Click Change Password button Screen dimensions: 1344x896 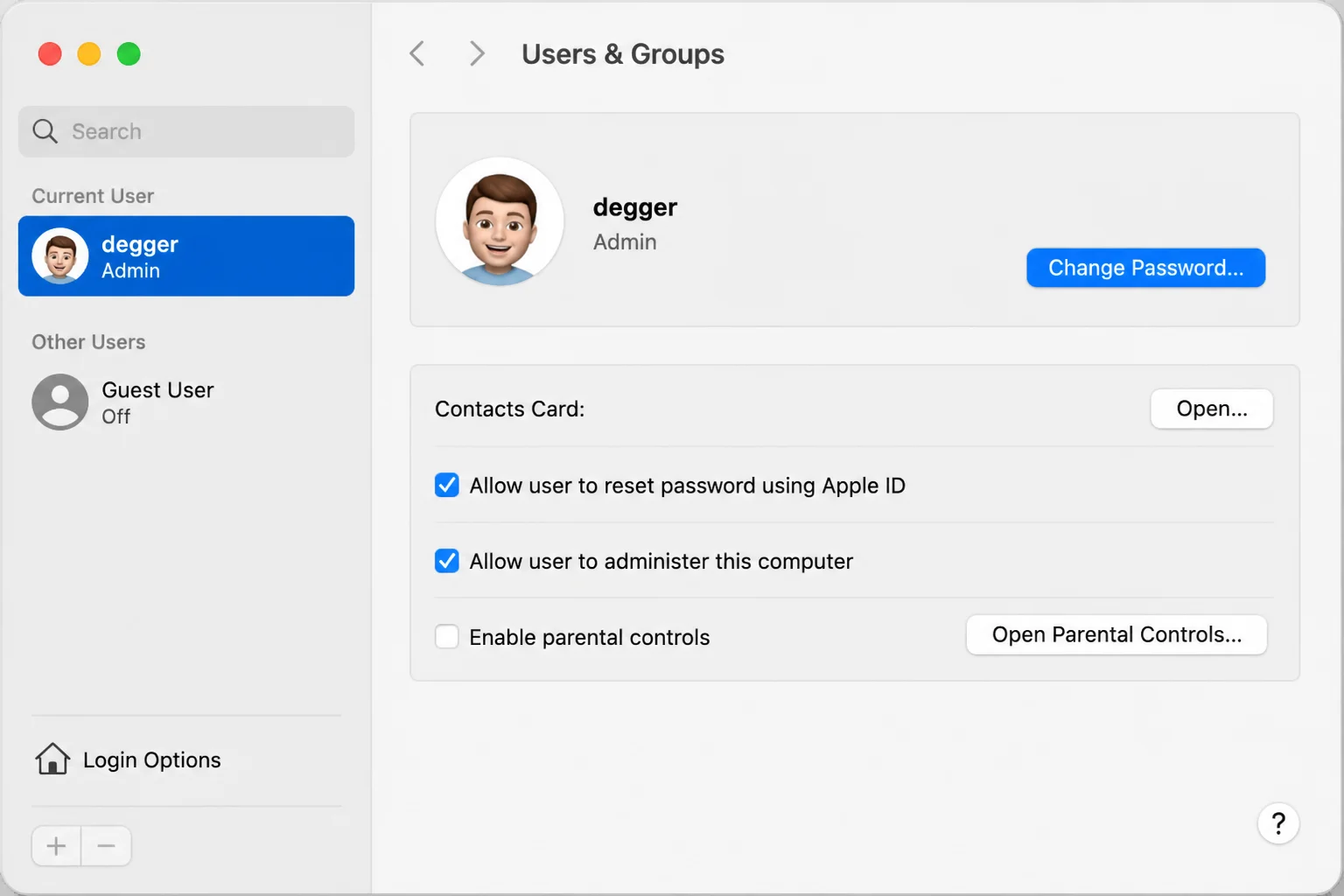pos(1145,268)
